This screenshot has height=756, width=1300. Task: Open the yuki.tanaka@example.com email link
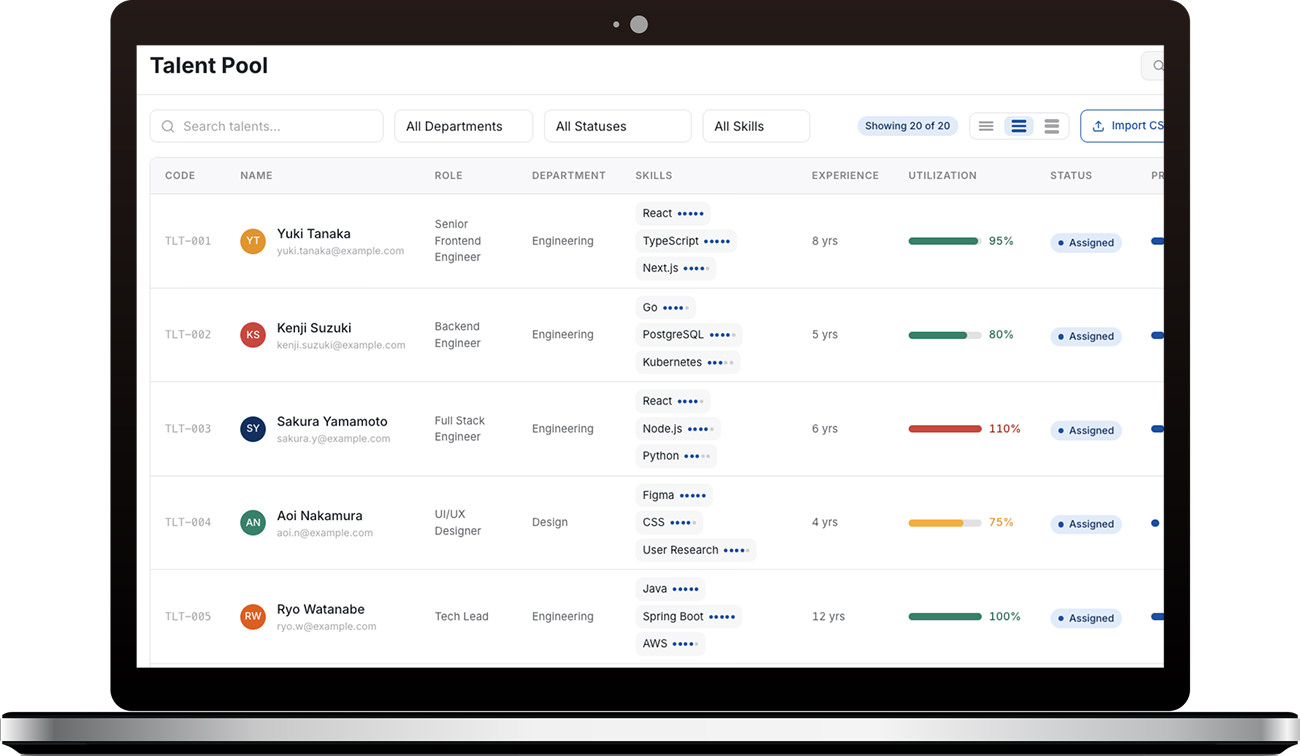[340, 251]
